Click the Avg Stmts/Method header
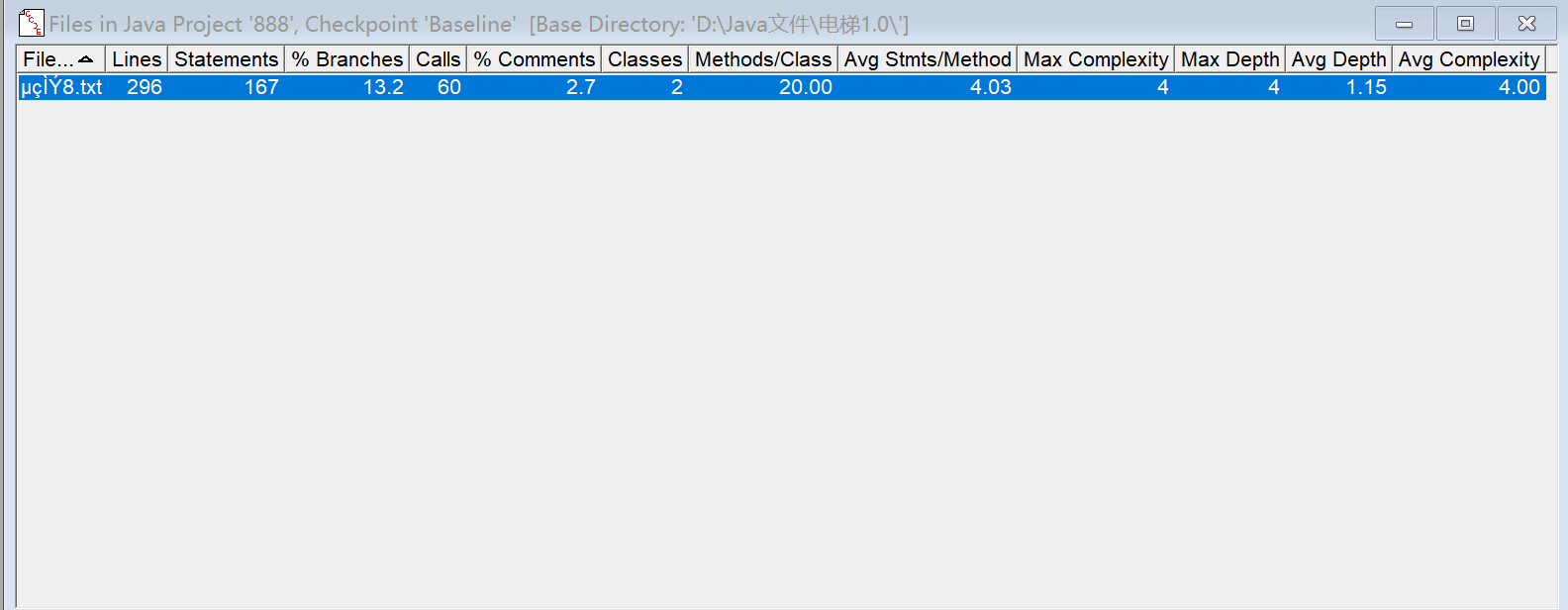 click(x=927, y=59)
